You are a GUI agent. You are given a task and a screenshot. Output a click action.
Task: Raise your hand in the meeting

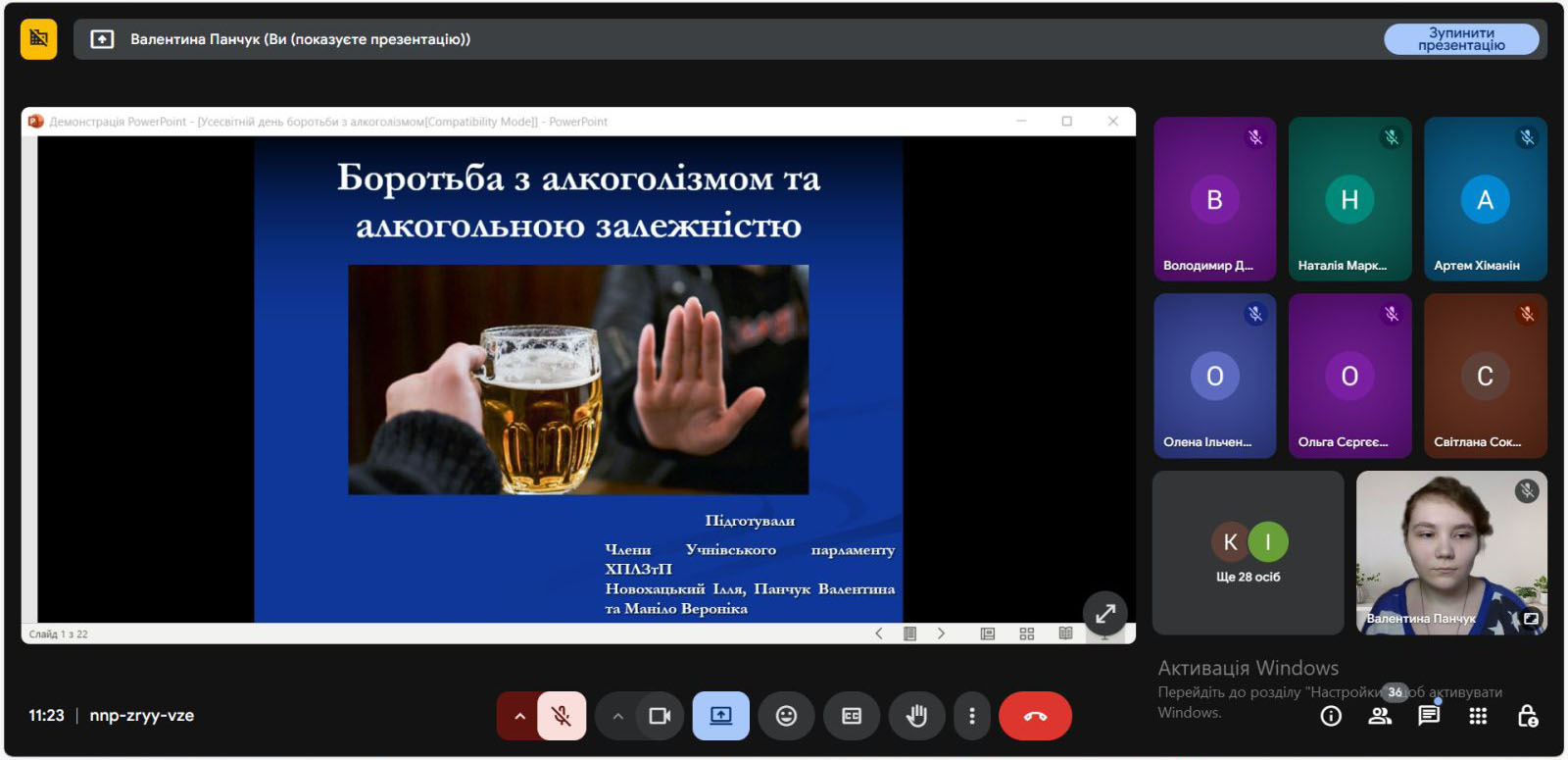click(916, 716)
